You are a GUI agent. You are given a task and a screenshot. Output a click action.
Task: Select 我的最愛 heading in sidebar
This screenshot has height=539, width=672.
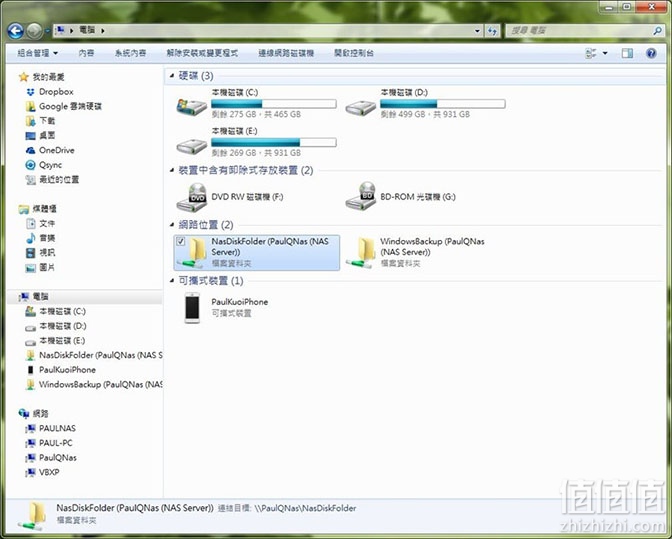click(x=48, y=77)
